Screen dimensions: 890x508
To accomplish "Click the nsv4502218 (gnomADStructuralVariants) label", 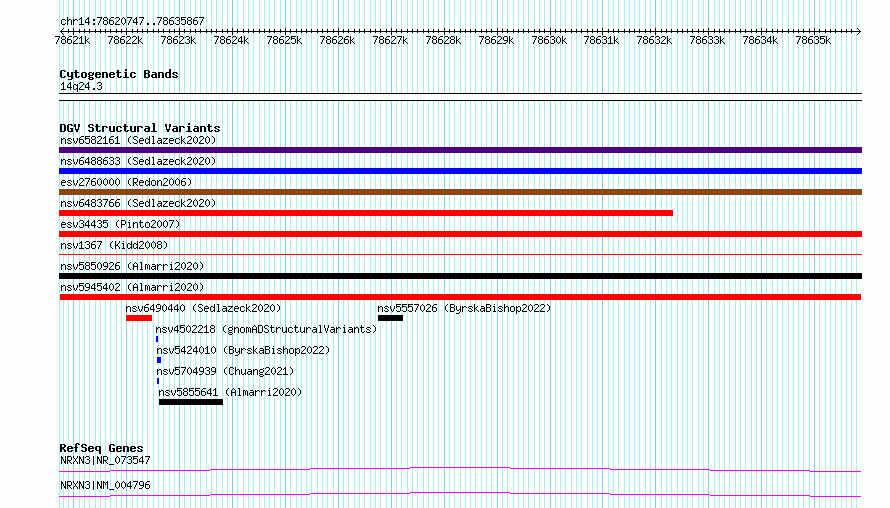I will tap(266, 329).
